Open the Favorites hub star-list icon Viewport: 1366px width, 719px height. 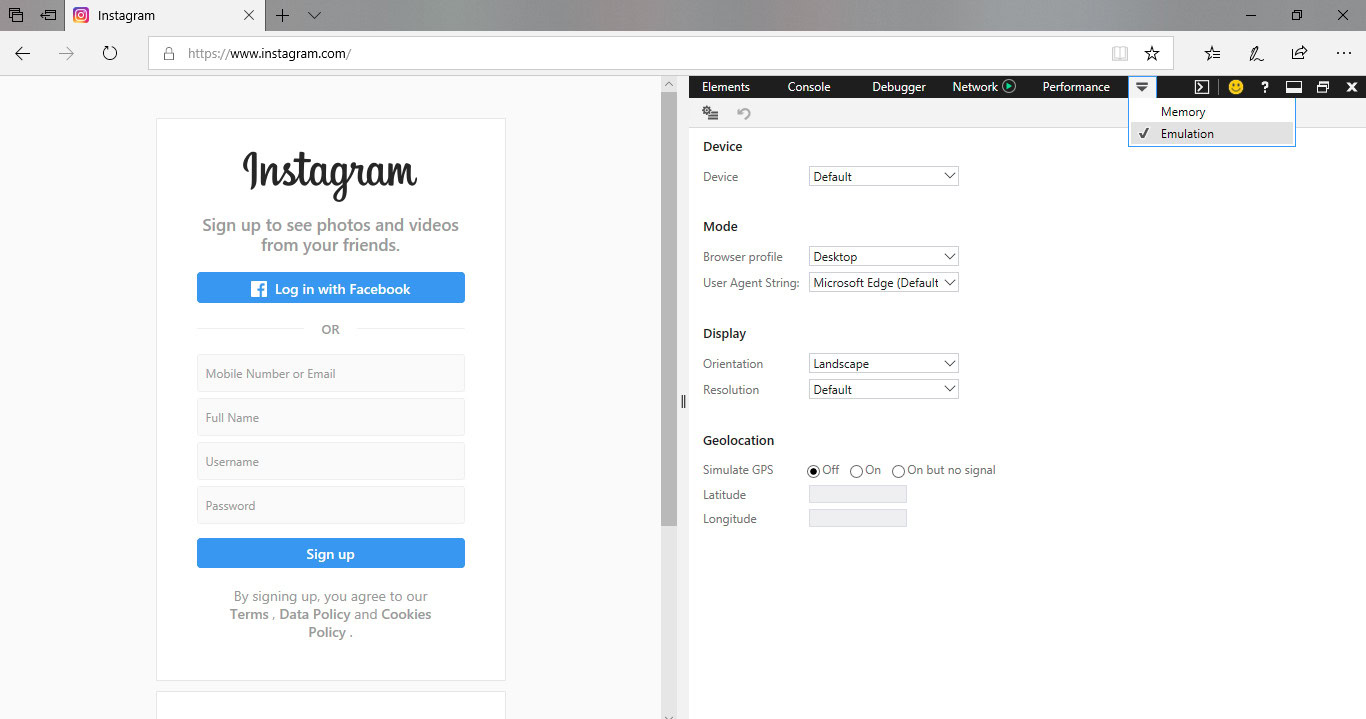1212,53
